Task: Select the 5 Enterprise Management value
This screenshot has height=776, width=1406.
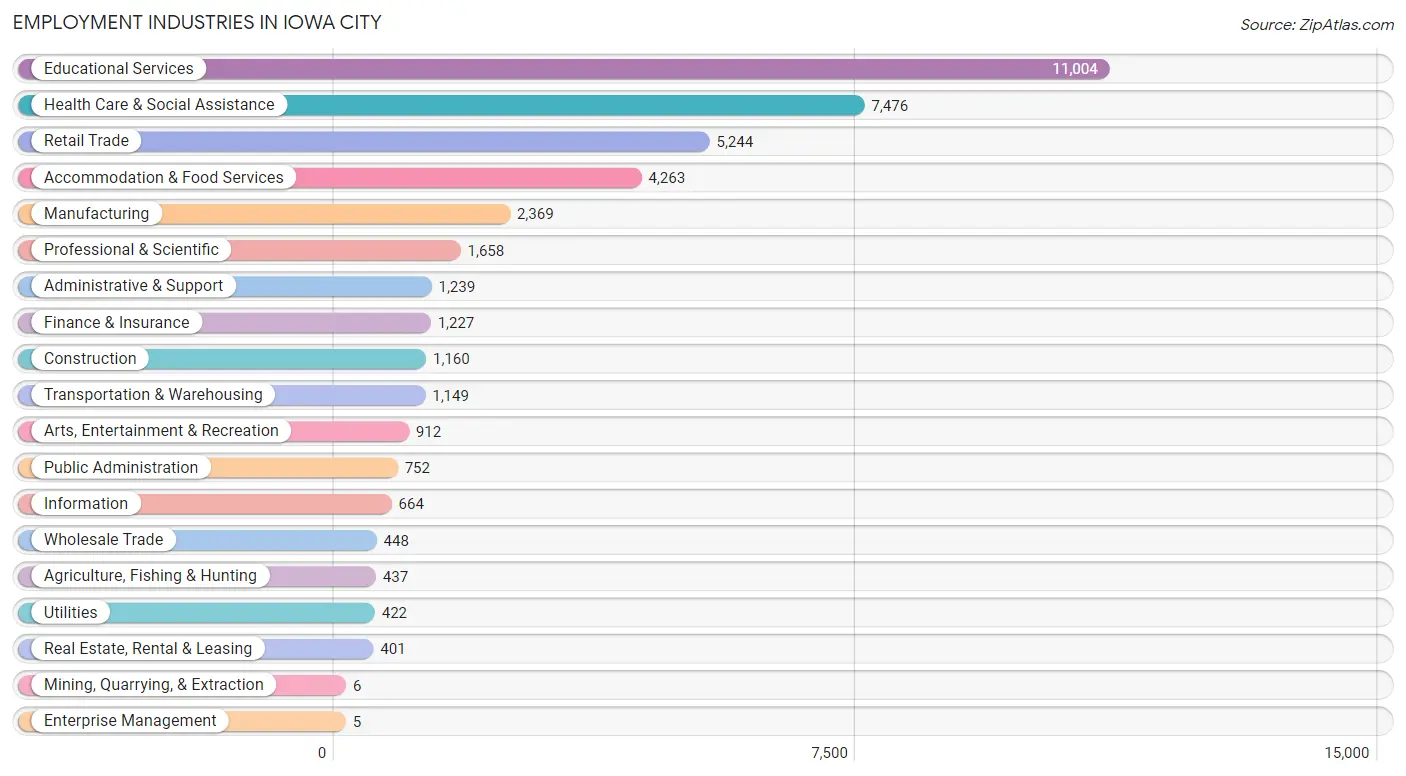Action: click(357, 721)
